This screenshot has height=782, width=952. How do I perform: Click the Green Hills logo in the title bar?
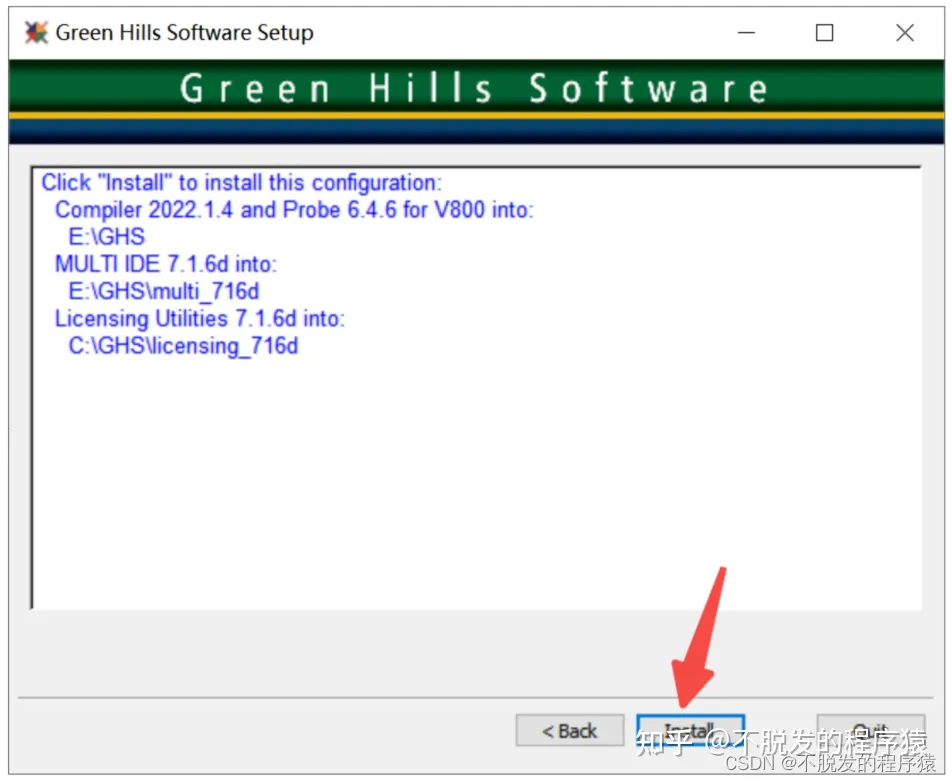[35, 32]
